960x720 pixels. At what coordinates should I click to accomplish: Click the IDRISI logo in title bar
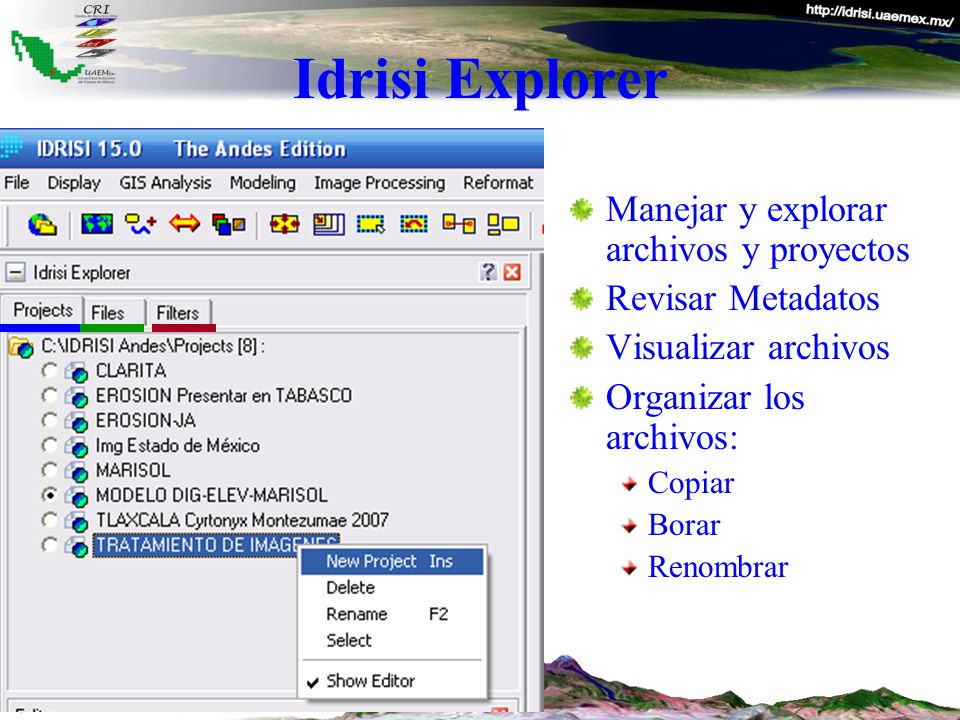(x=12, y=148)
